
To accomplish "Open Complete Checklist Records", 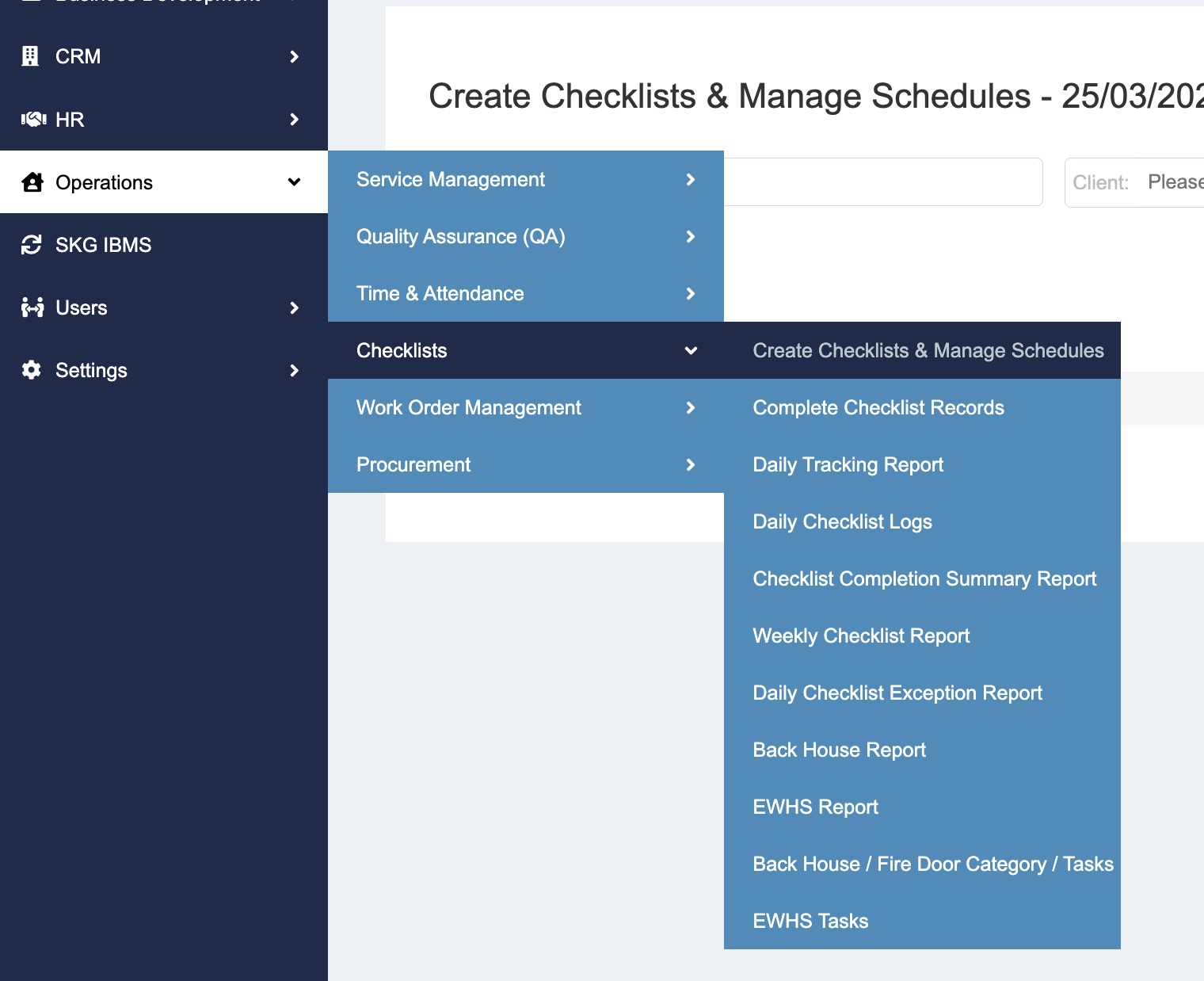I will pyautogui.click(x=878, y=408).
